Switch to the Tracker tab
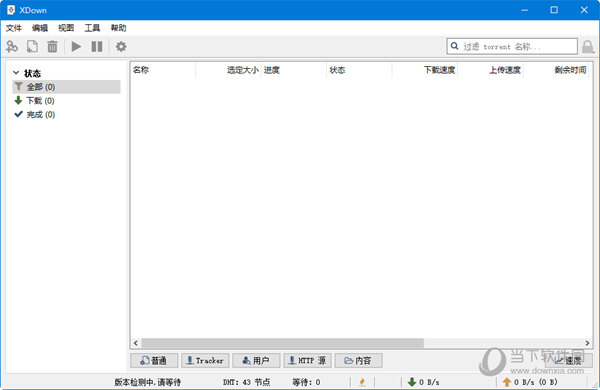Screen dimensions: 600x390 (205, 361)
